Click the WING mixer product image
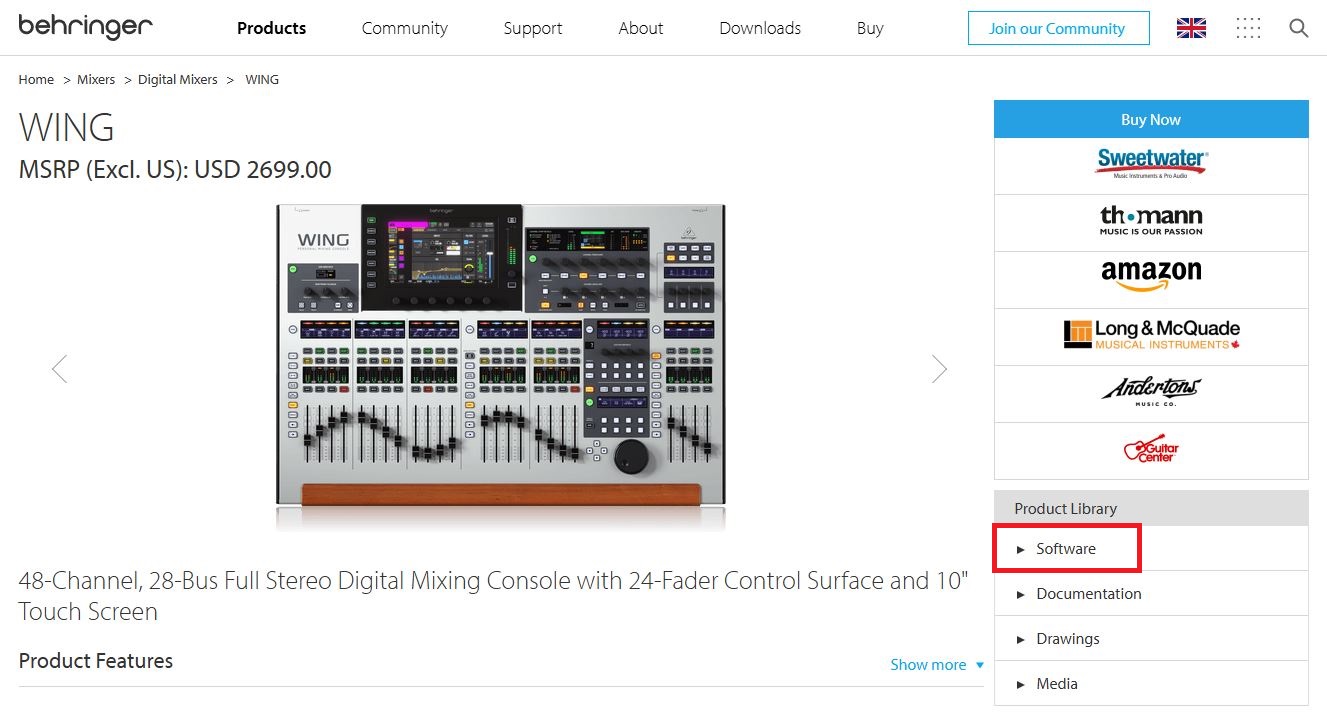 coord(500,366)
